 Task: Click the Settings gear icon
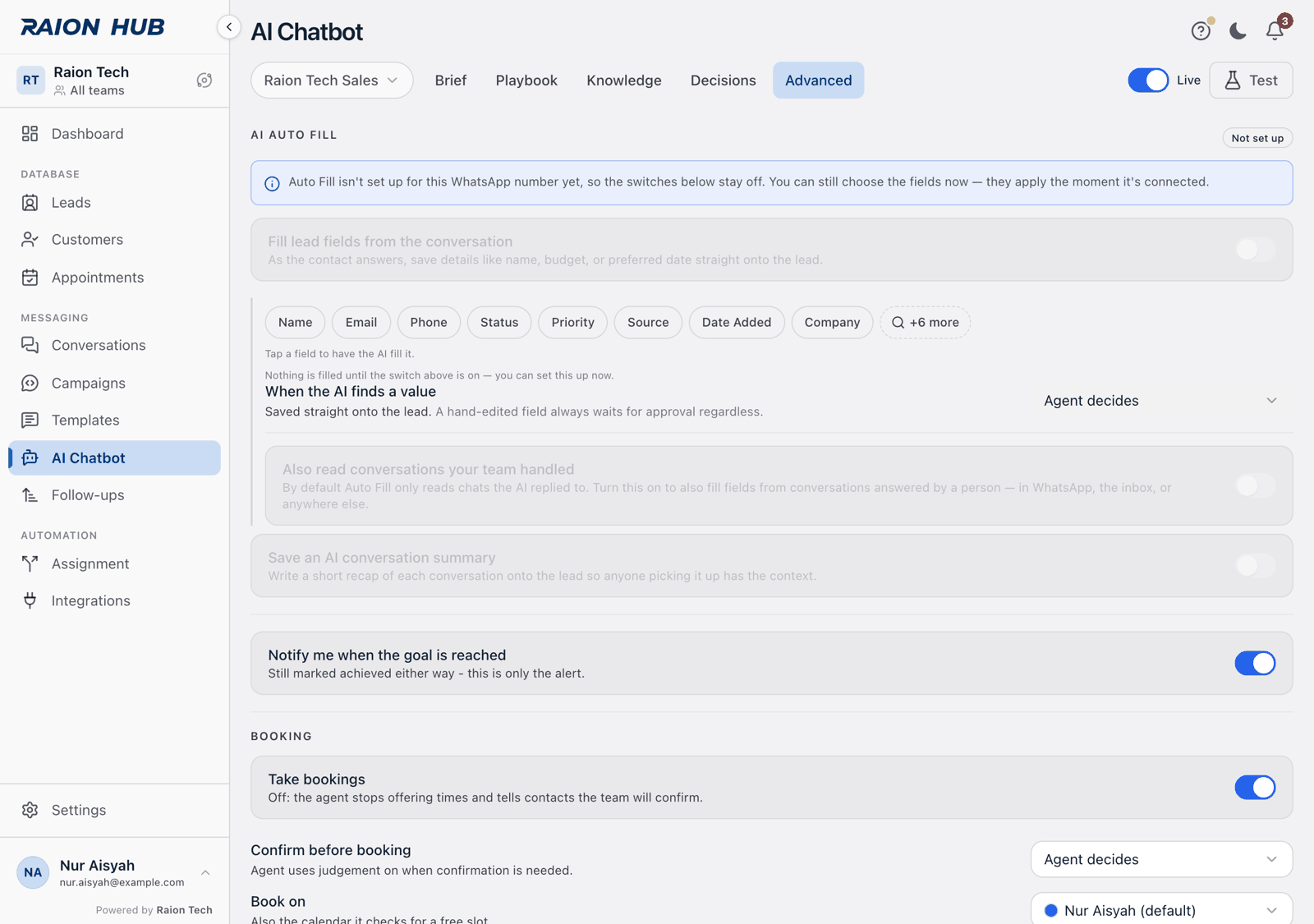click(x=30, y=810)
